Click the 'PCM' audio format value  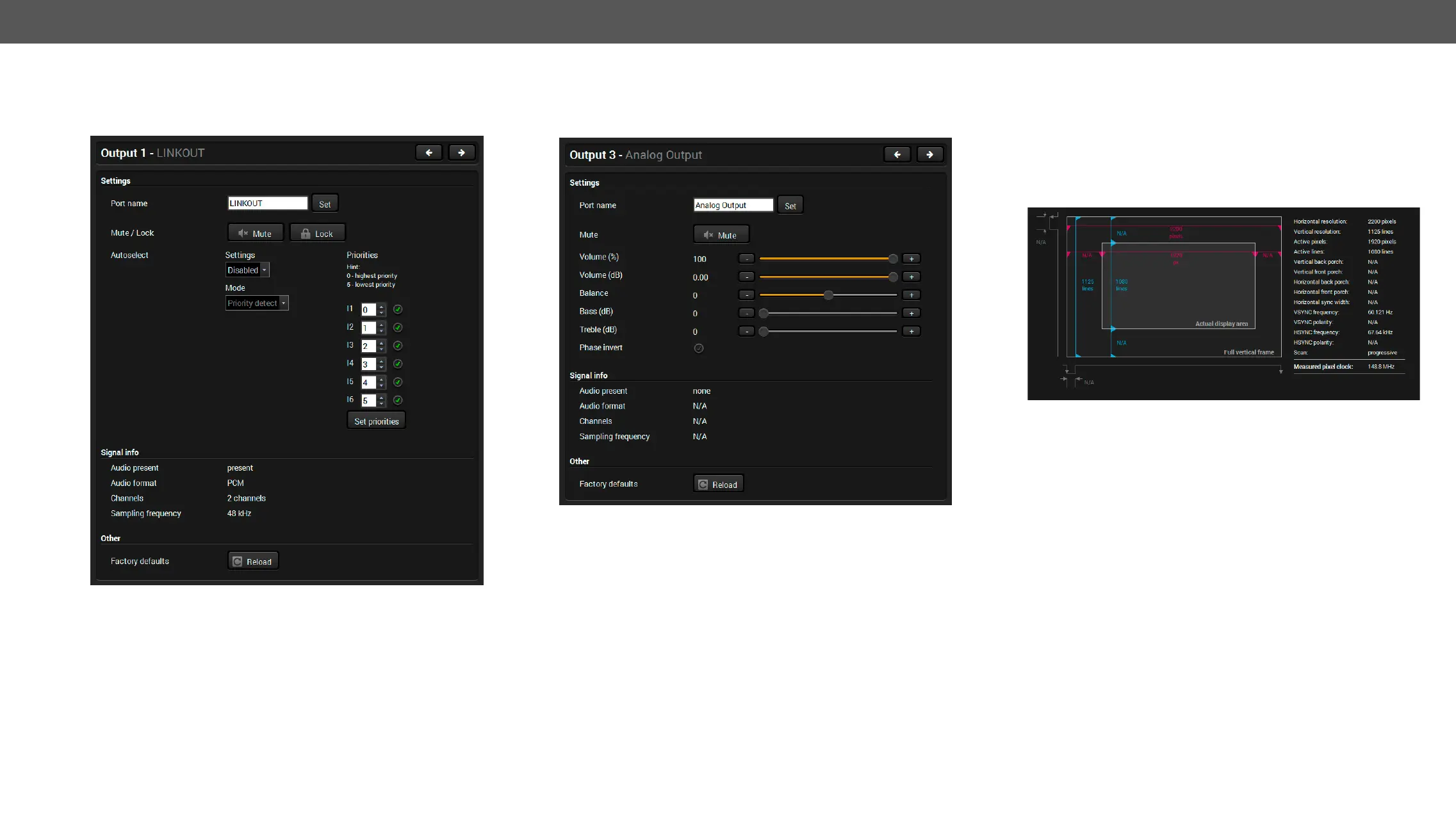235,483
